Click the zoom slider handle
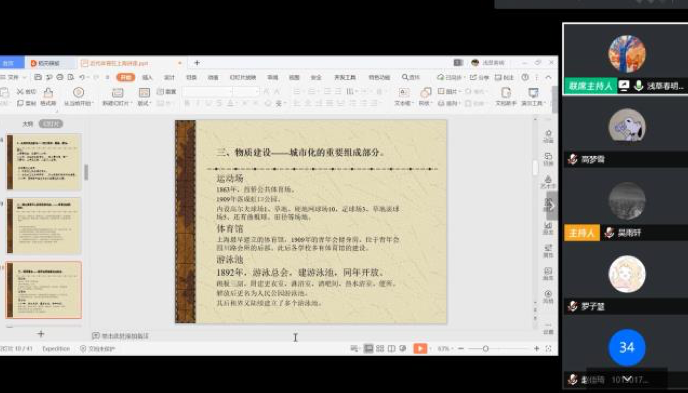Screen dimensions: 688x393 486,349
